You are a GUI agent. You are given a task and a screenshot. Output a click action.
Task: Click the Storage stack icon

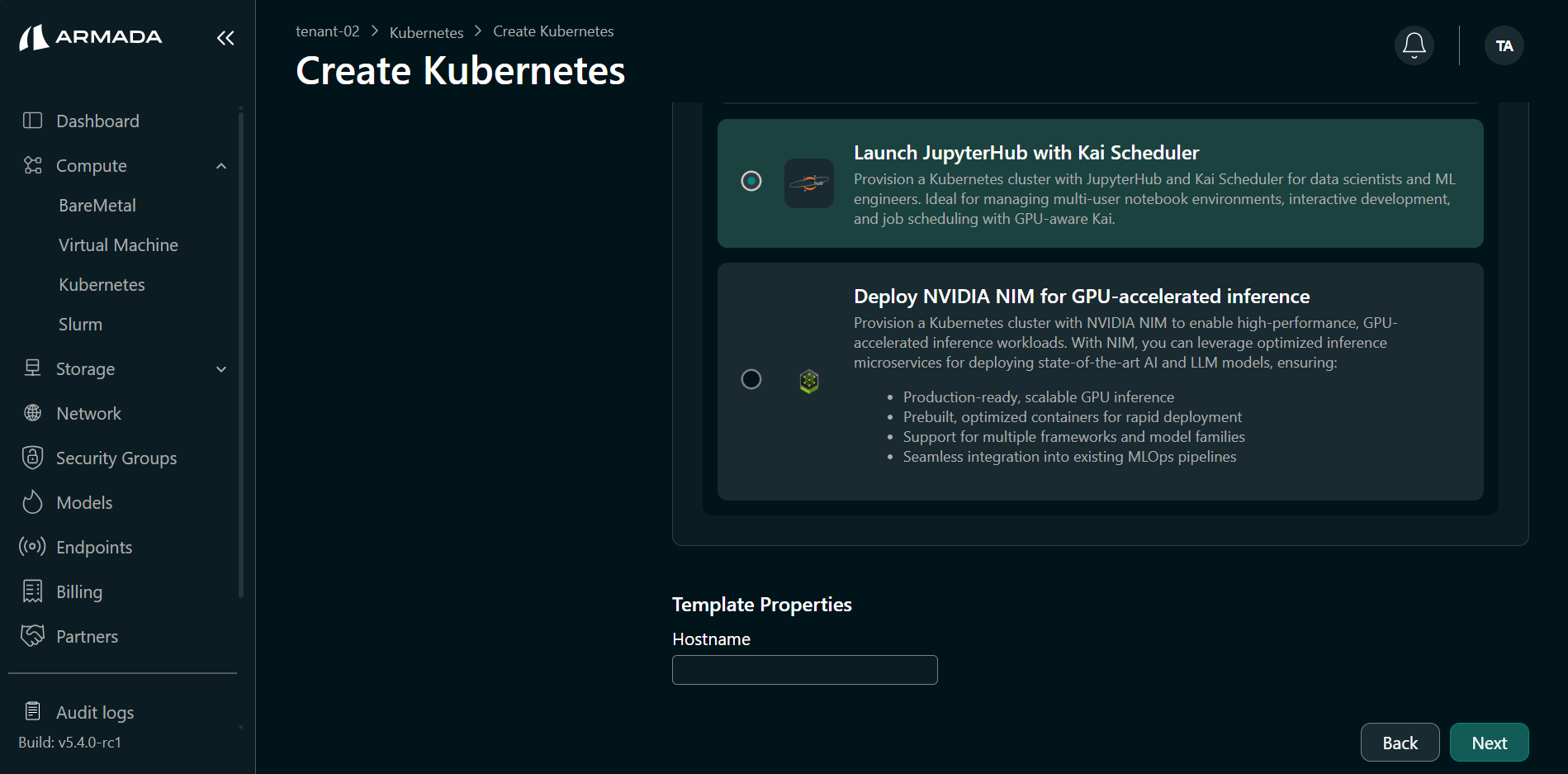click(32, 368)
